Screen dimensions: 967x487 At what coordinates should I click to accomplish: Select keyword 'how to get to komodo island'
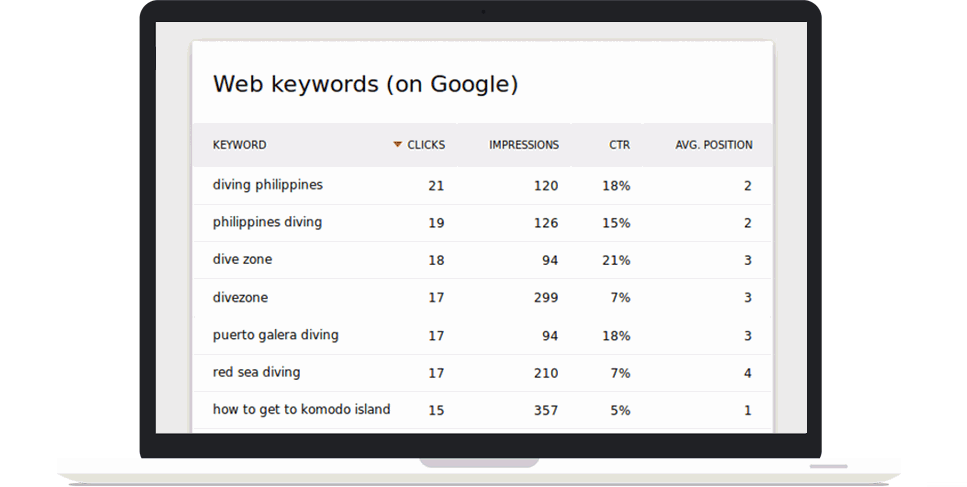tap(302, 409)
